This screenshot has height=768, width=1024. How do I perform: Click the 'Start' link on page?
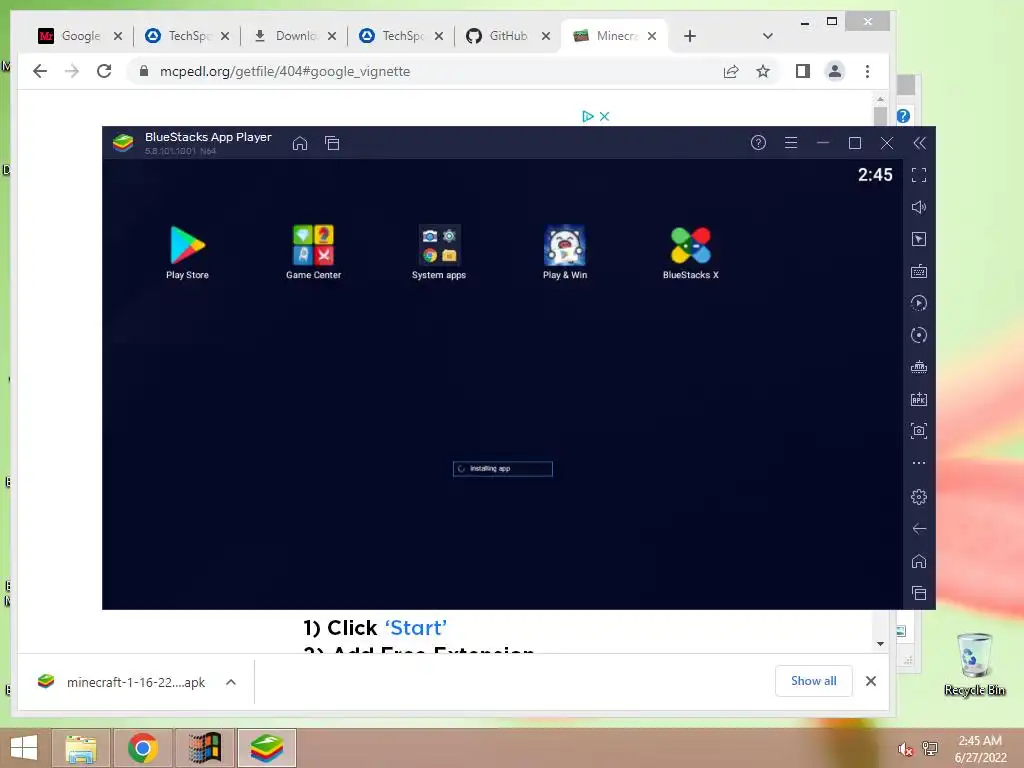416,628
